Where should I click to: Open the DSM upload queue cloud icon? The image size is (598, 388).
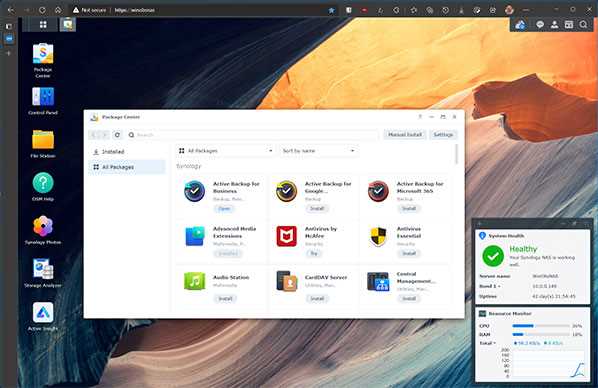pyautogui.click(x=520, y=25)
